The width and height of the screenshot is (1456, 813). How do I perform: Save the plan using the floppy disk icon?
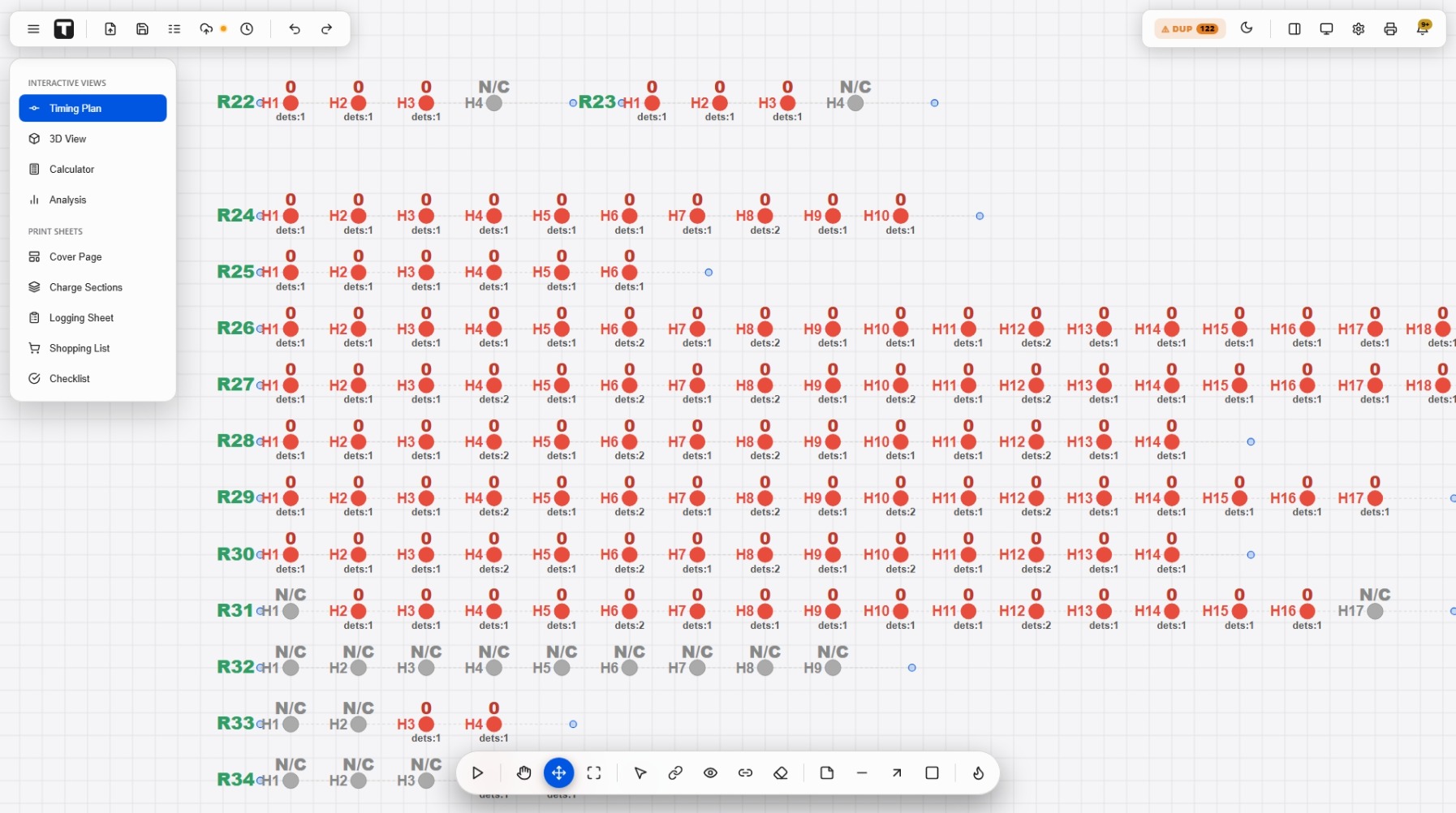[142, 29]
